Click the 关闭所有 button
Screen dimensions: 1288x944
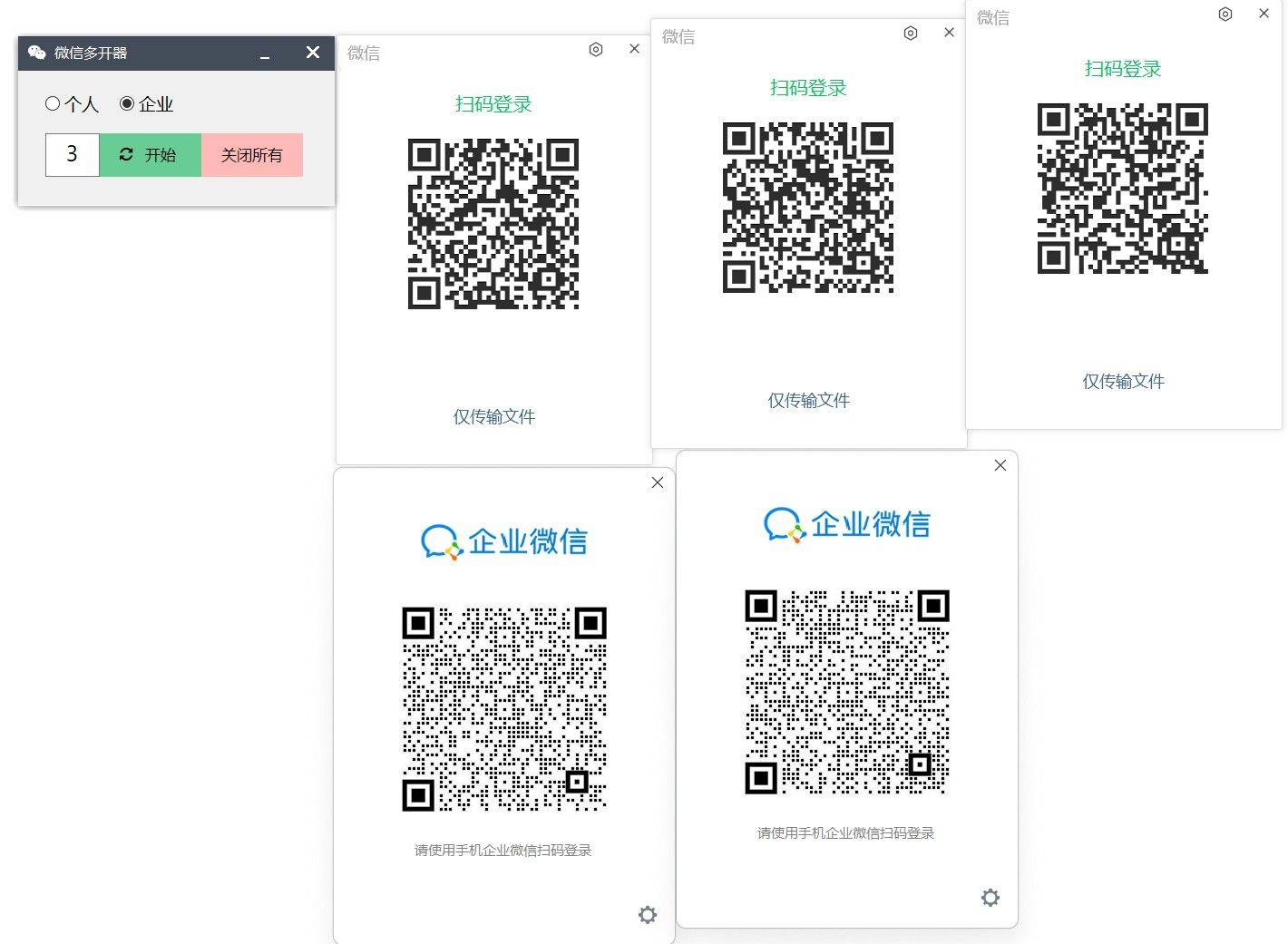pyautogui.click(x=252, y=155)
